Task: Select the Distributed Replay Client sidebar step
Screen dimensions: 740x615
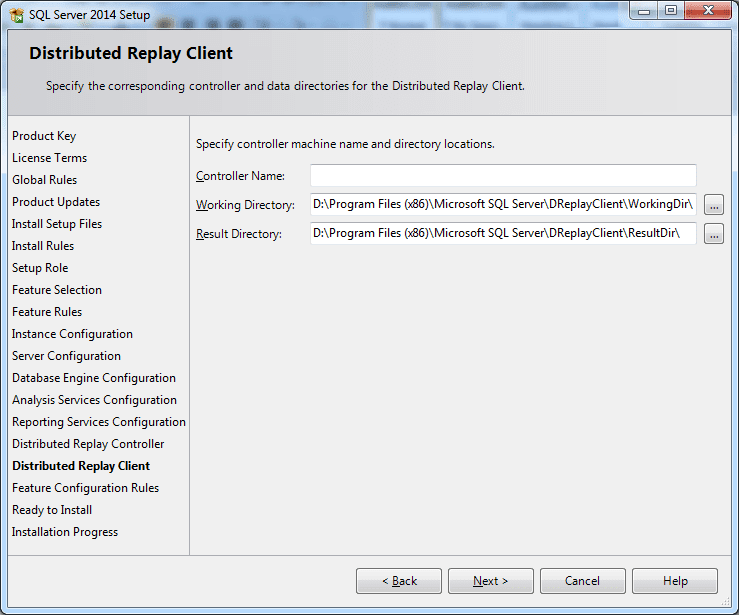Action: tap(81, 466)
